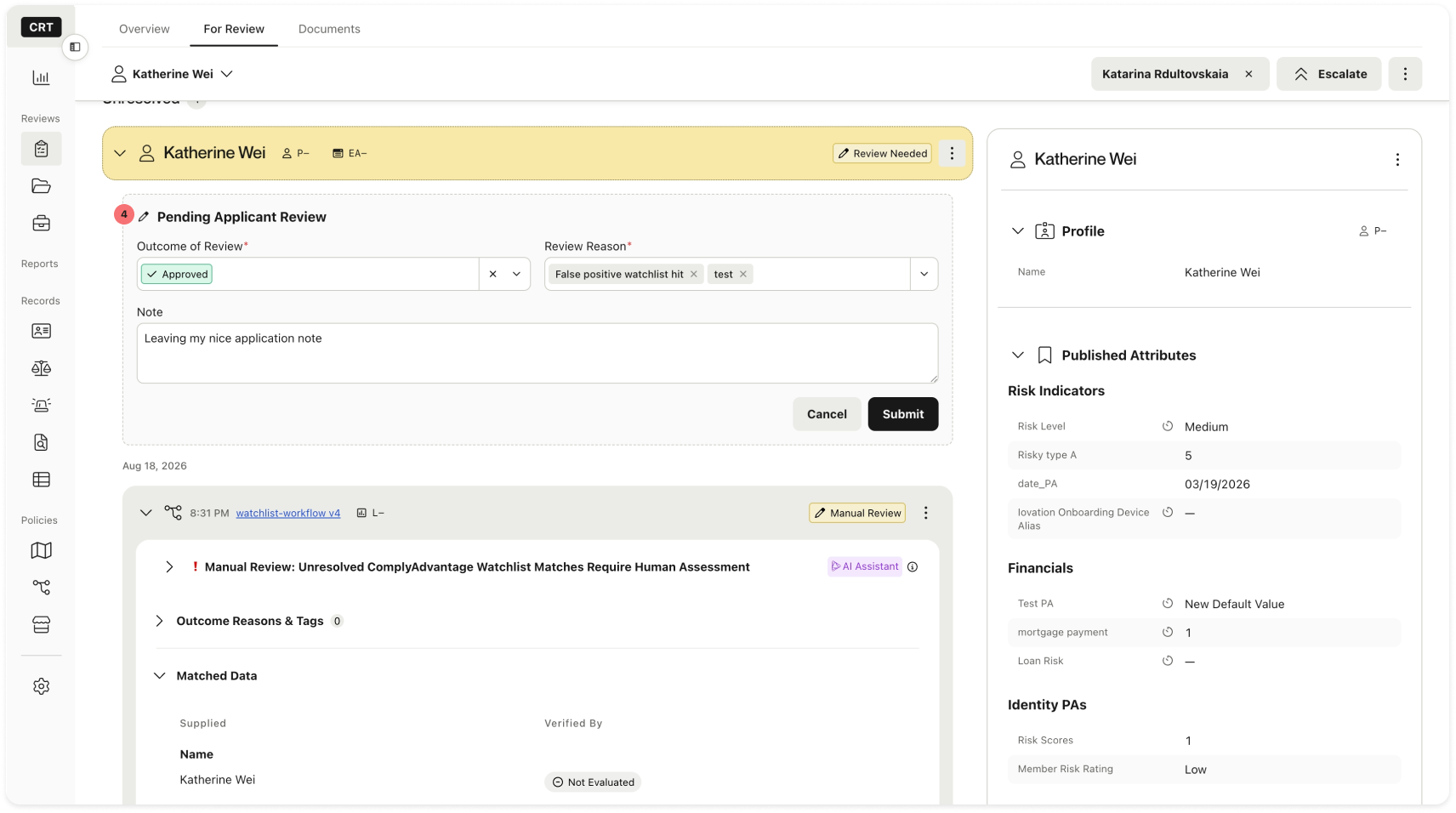1456x813 pixels.
Task: Switch to the Overview tab
Action: coord(145,29)
